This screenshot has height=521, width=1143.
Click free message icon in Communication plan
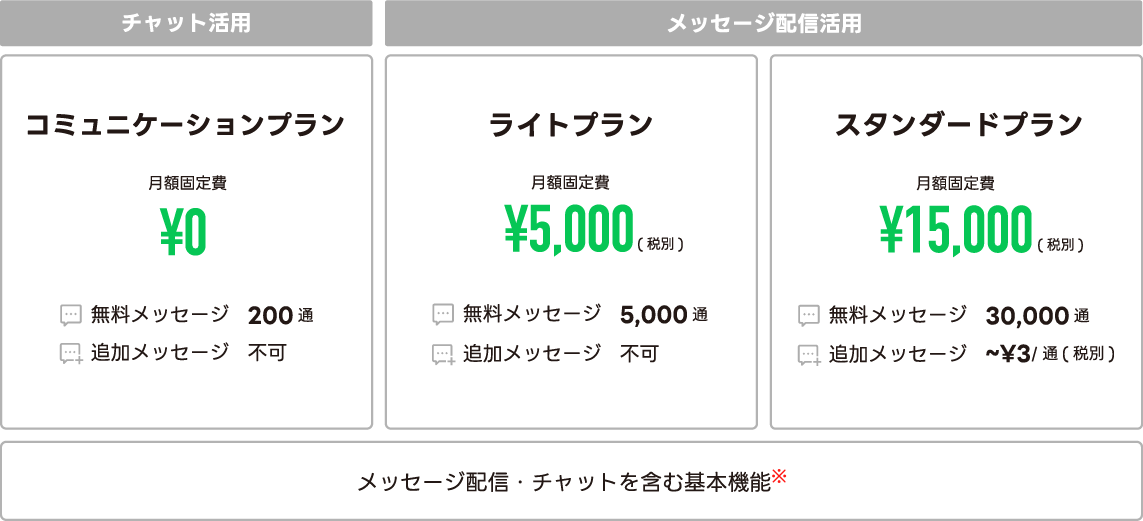coord(71,316)
